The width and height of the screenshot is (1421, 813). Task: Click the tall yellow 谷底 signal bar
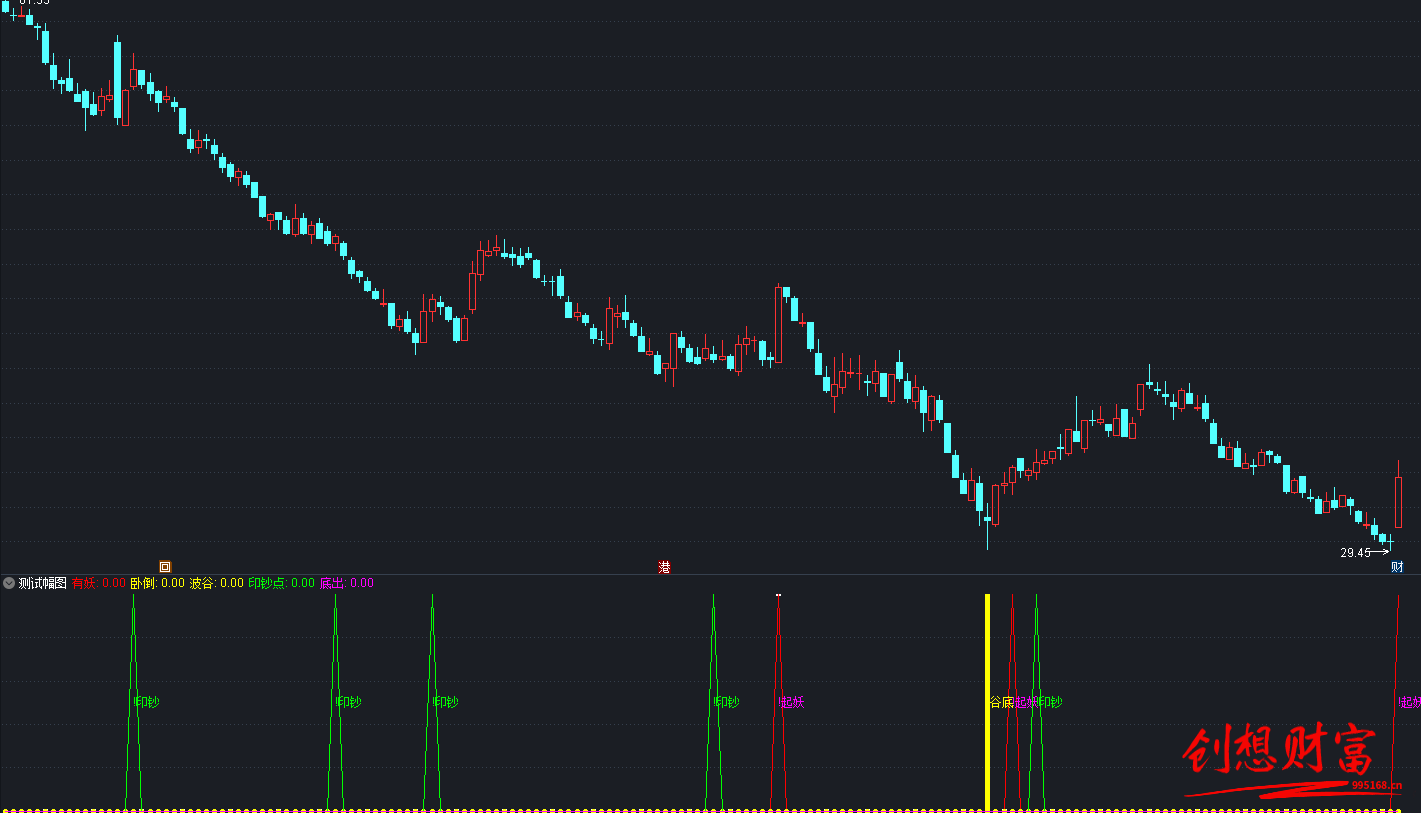coord(988,702)
